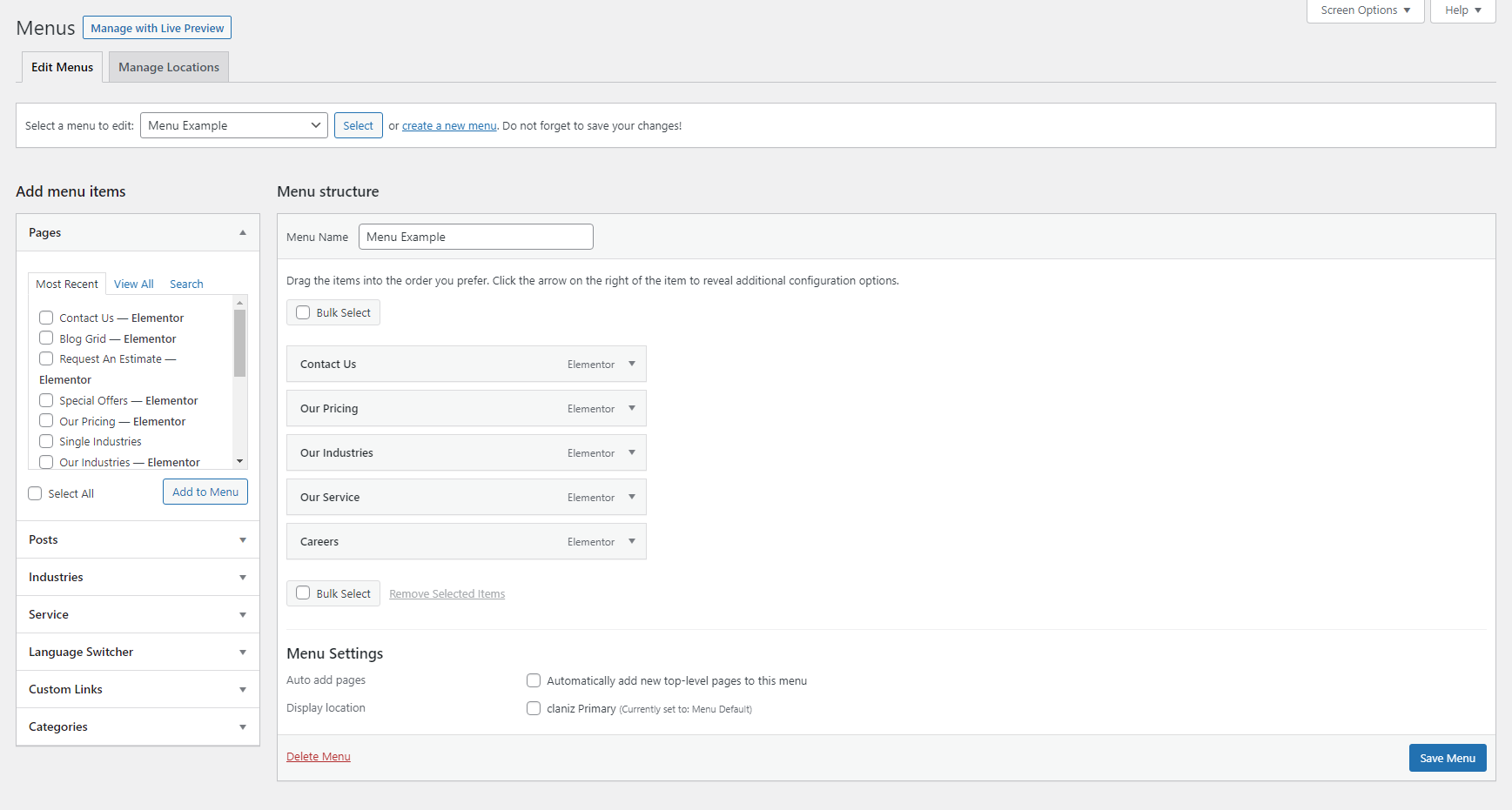
Task: Enable automatically add new top-level pages
Action: [x=534, y=681]
